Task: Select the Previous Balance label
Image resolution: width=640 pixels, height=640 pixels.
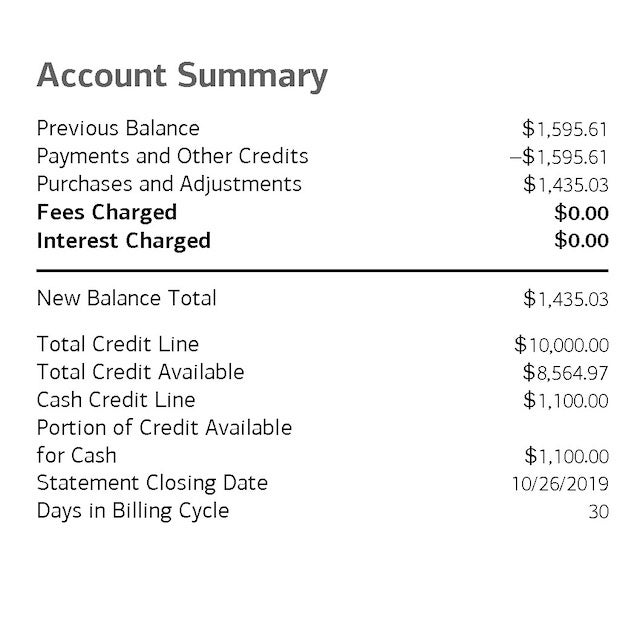Action: 118,128
